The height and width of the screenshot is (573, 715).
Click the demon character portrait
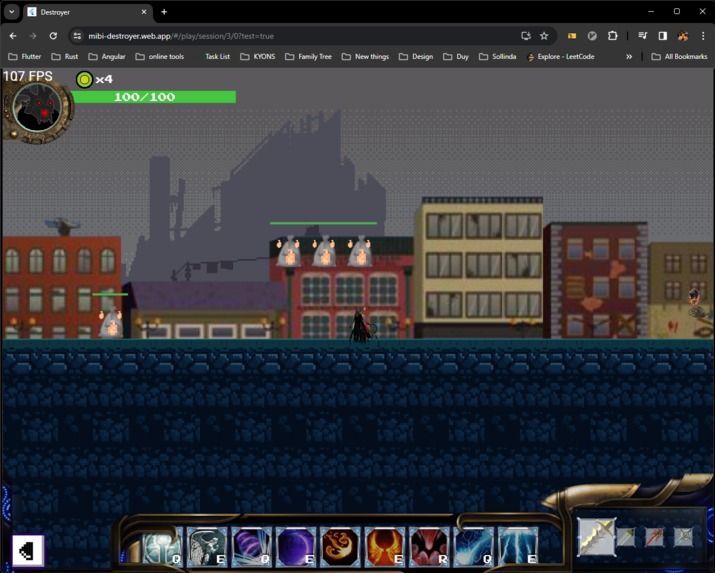coord(37,109)
